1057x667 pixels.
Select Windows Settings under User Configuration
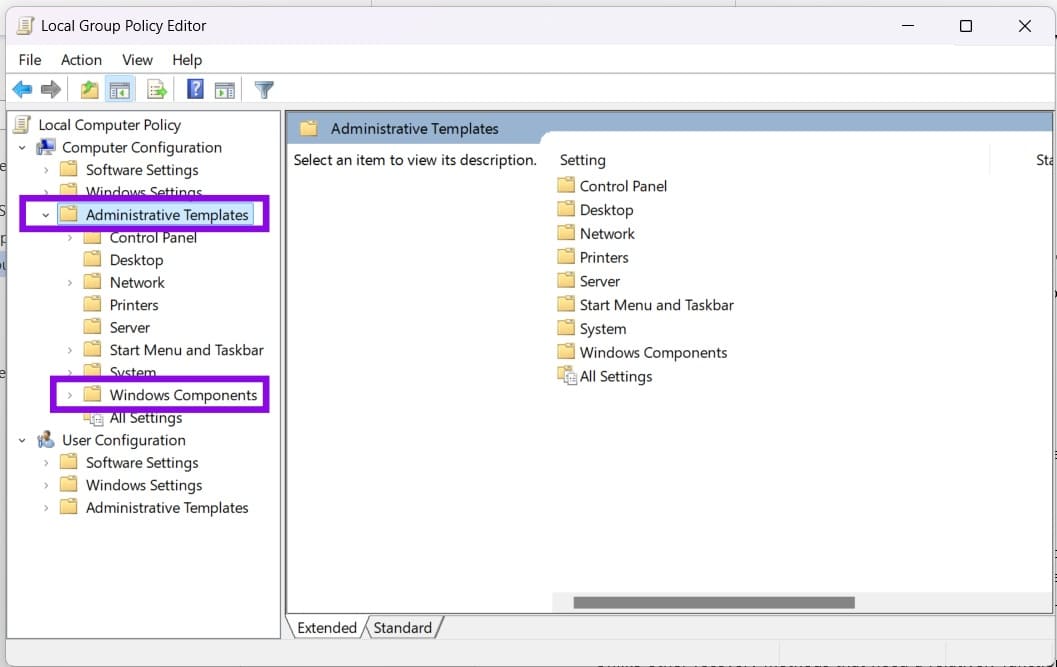pyautogui.click(x=144, y=485)
